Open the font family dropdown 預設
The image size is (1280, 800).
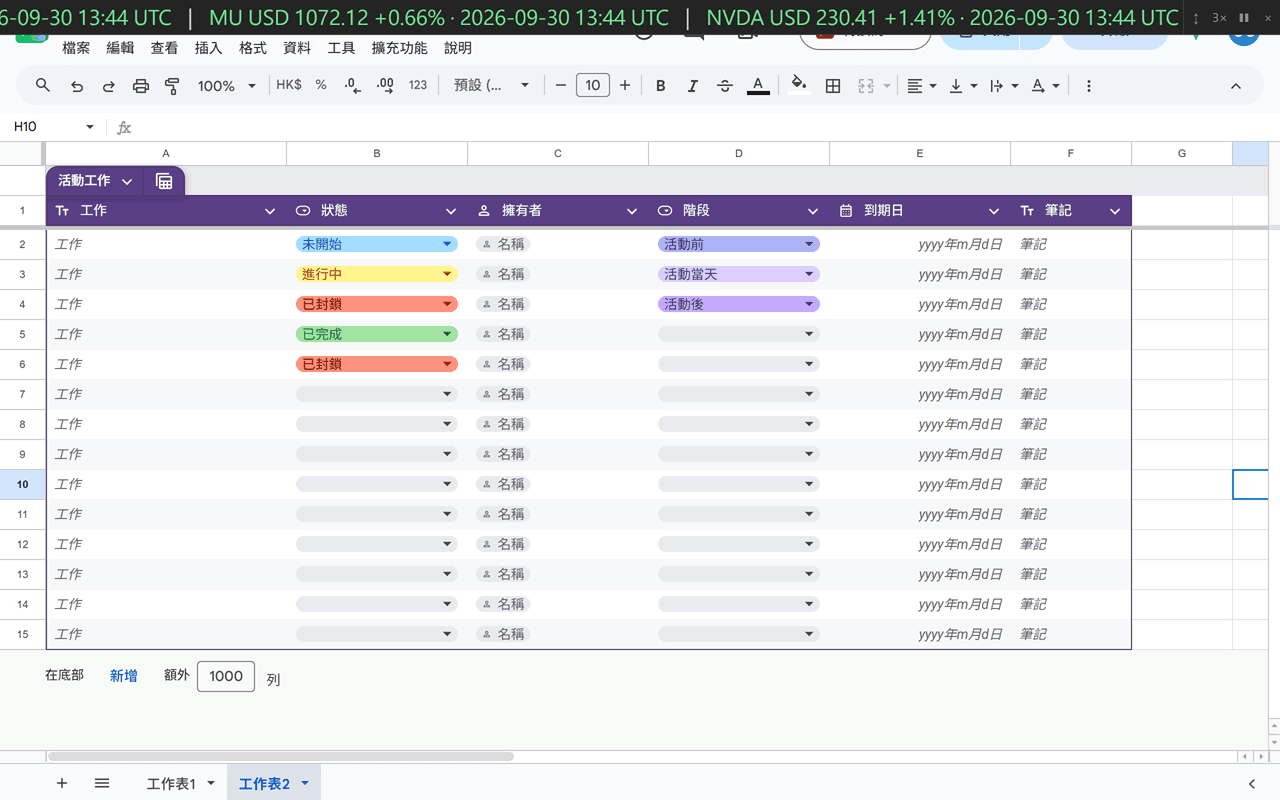pos(491,86)
